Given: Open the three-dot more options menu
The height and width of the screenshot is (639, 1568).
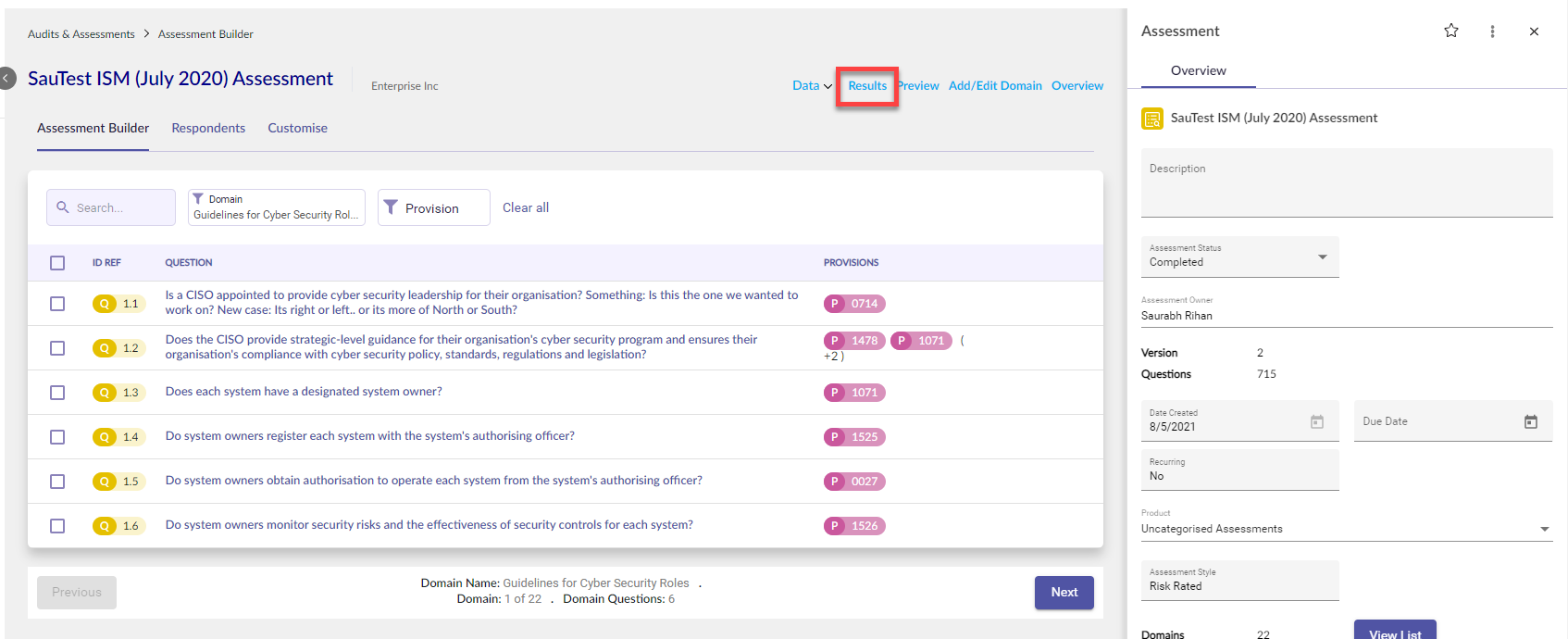Looking at the screenshot, I should [1492, 31].
